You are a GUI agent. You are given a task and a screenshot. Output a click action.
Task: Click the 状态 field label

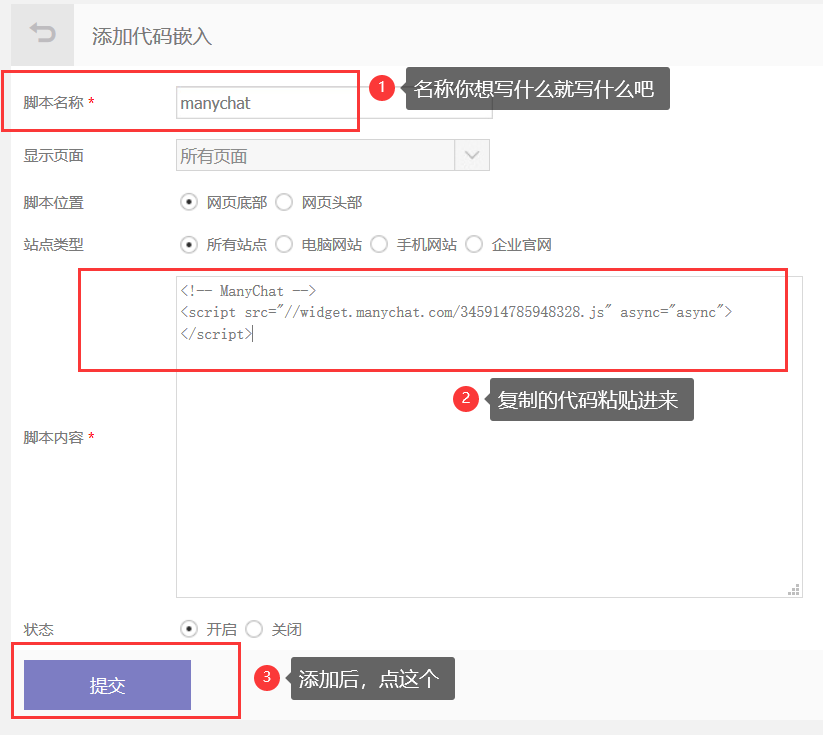tap(38, 629)
